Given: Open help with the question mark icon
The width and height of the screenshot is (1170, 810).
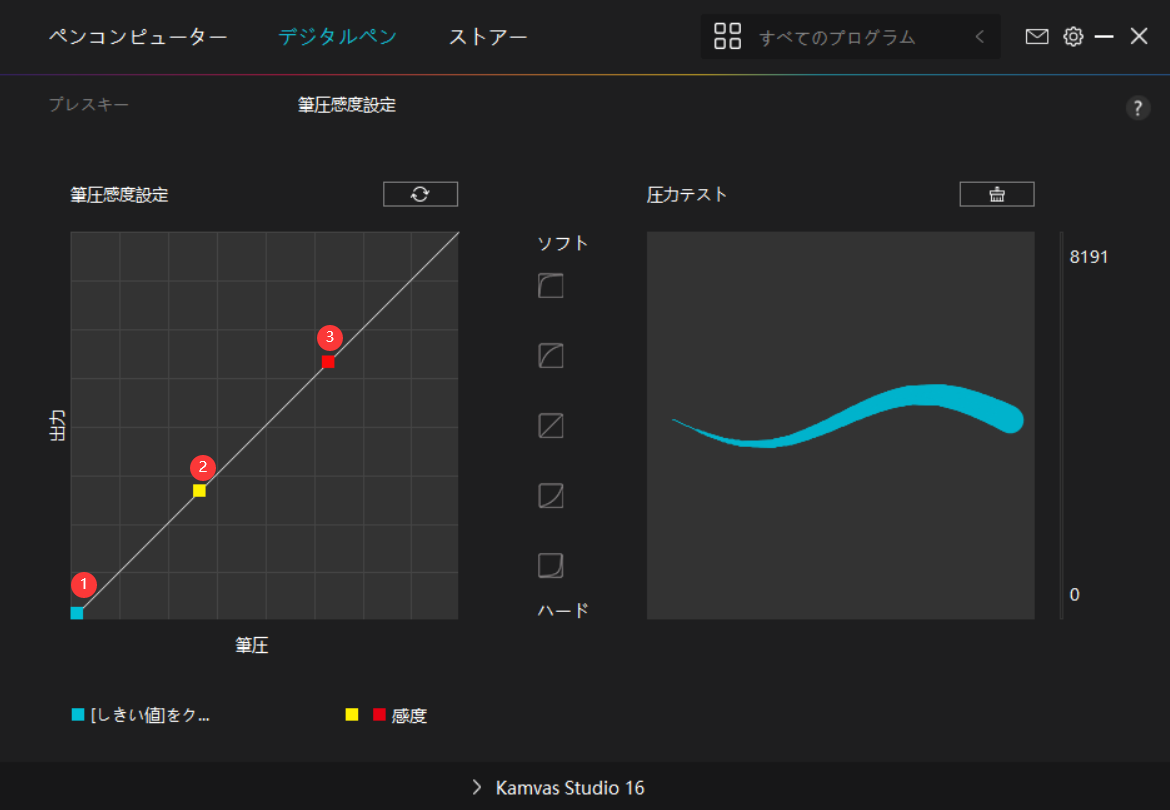Looking at the screenshot, I should coord(1137,108).
